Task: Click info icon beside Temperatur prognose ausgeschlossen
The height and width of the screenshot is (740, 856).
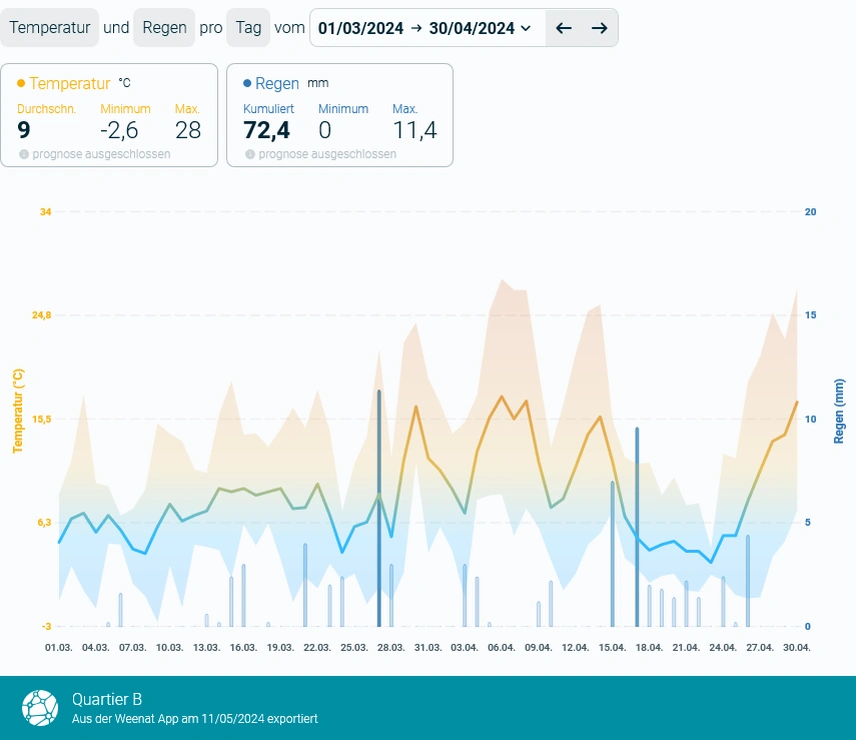Action: click(24, 154)
